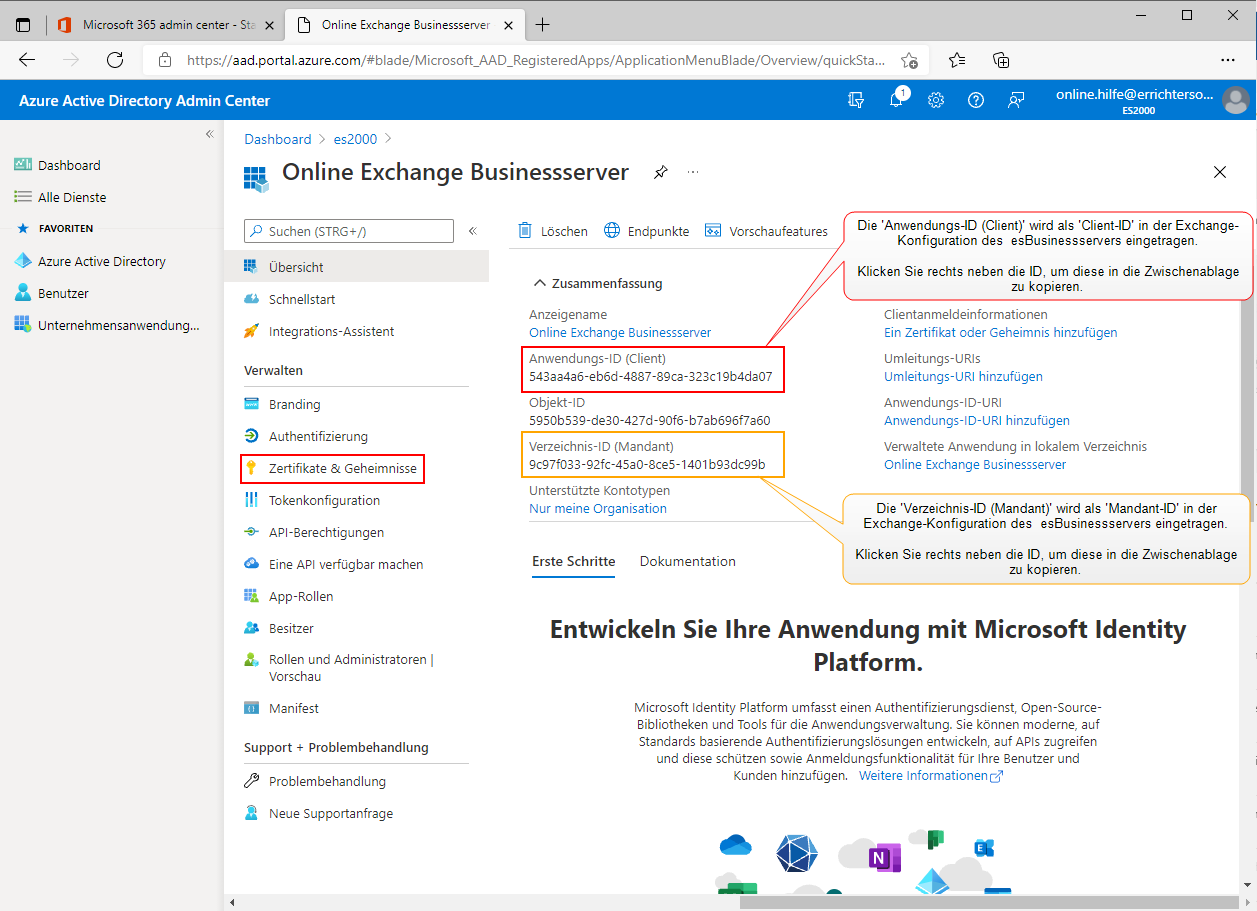Open the notifications bell icon
Viewport: 1257px width, 911px height.
897,99
